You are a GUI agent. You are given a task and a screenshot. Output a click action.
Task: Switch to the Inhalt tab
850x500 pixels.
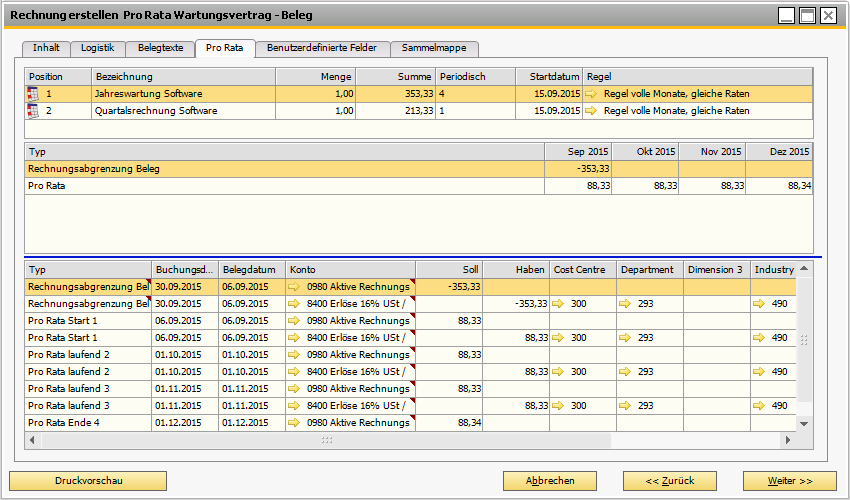(46, 48)
